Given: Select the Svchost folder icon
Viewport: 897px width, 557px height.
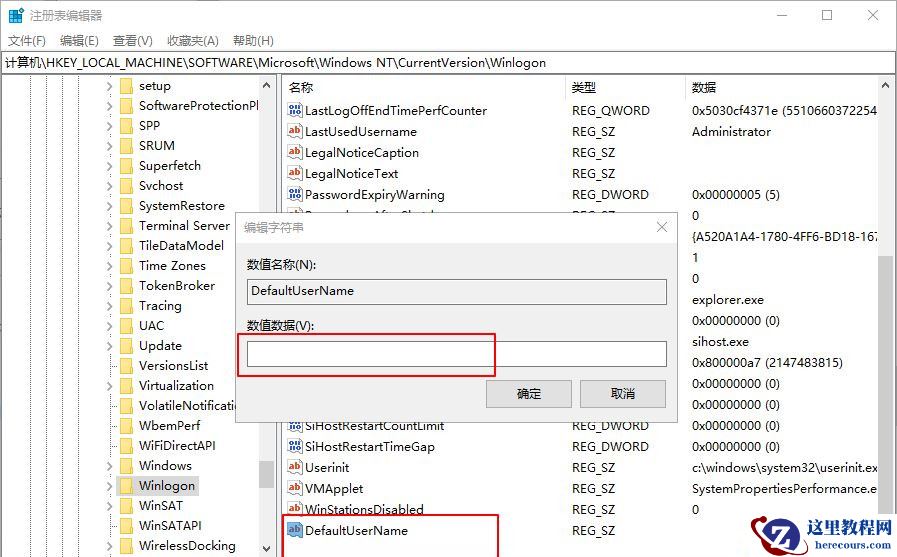Looking at the screenshot, I should coord(126,186).
